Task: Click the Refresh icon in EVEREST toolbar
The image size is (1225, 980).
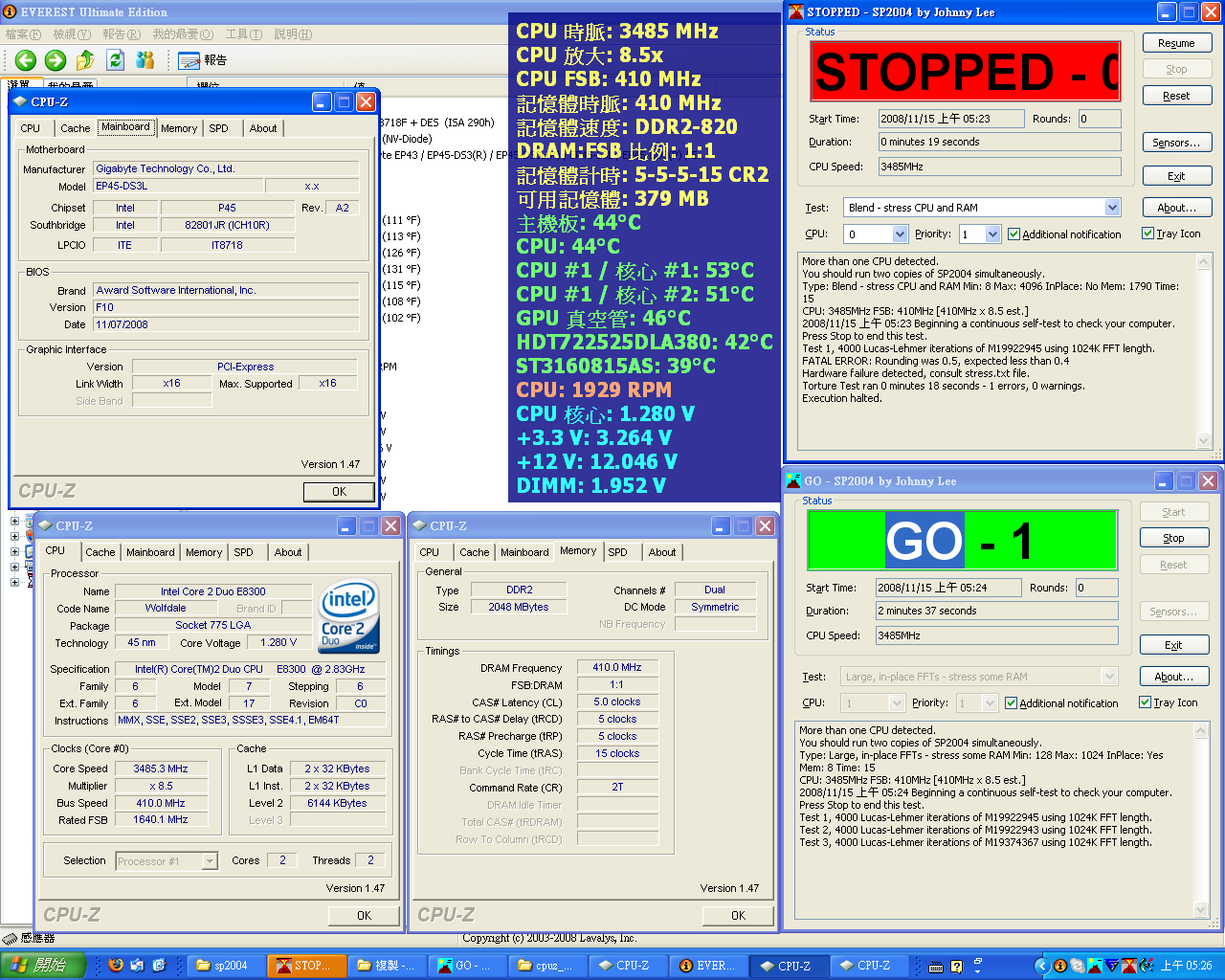Action: 116,60
